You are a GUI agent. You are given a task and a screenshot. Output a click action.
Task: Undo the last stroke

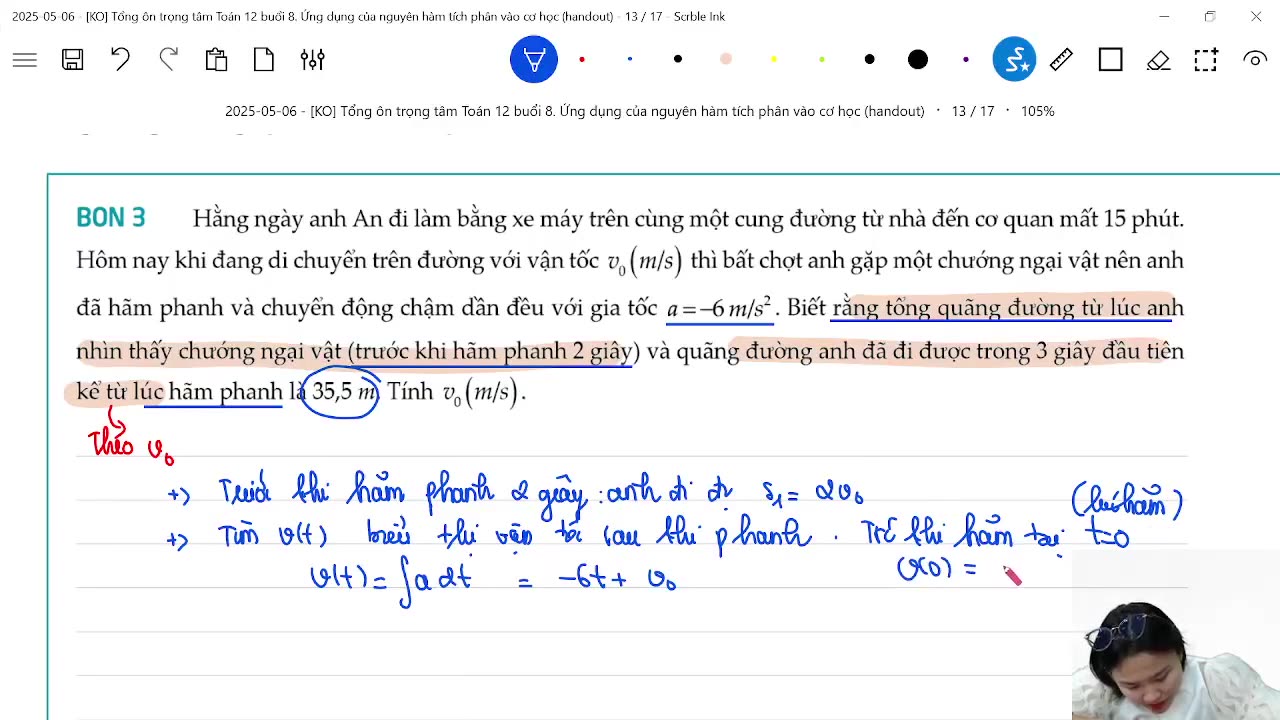coord(120,60)
